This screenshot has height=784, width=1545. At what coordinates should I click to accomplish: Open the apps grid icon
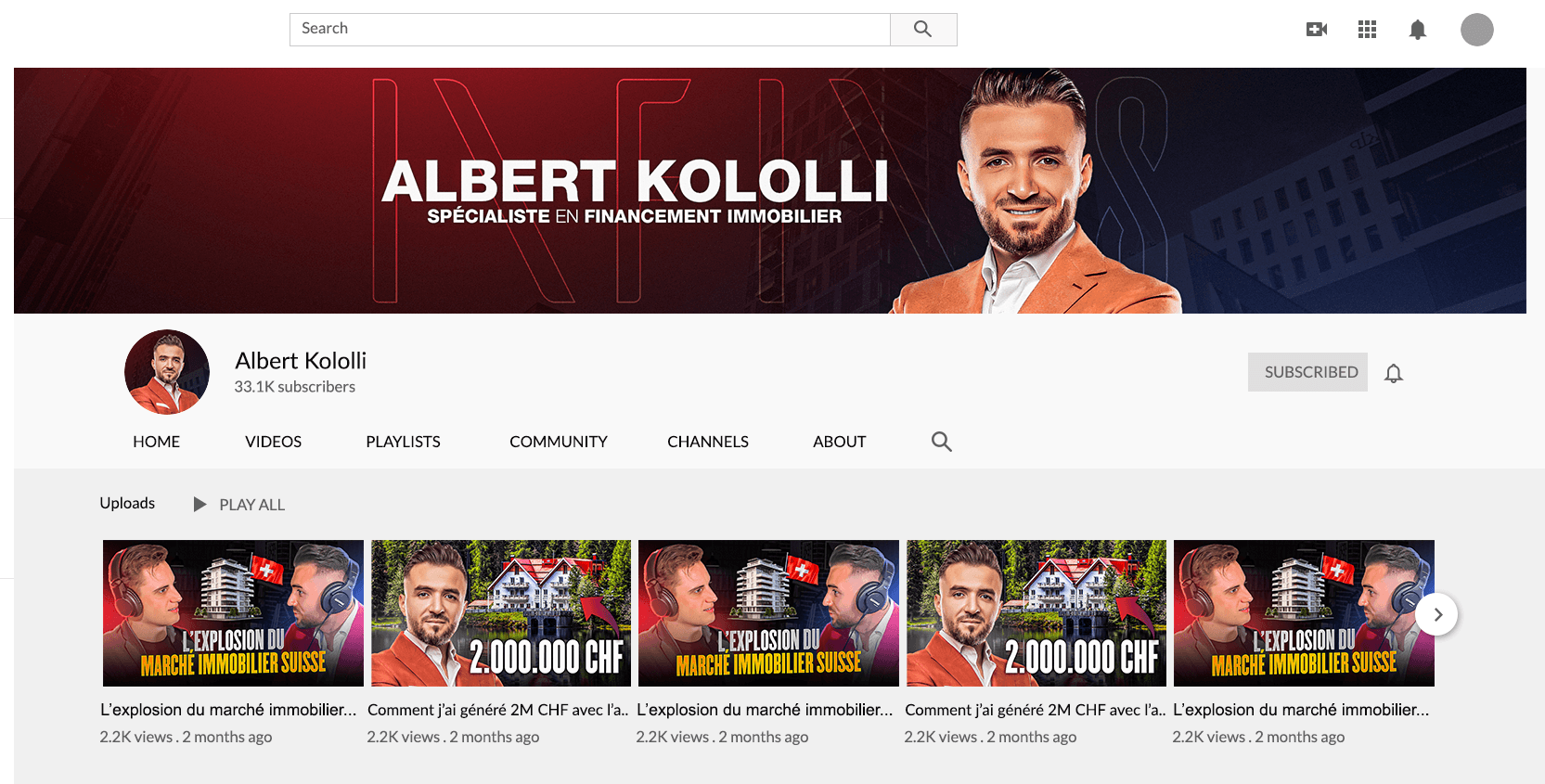pyautogui.click(x=1367, y=30)
